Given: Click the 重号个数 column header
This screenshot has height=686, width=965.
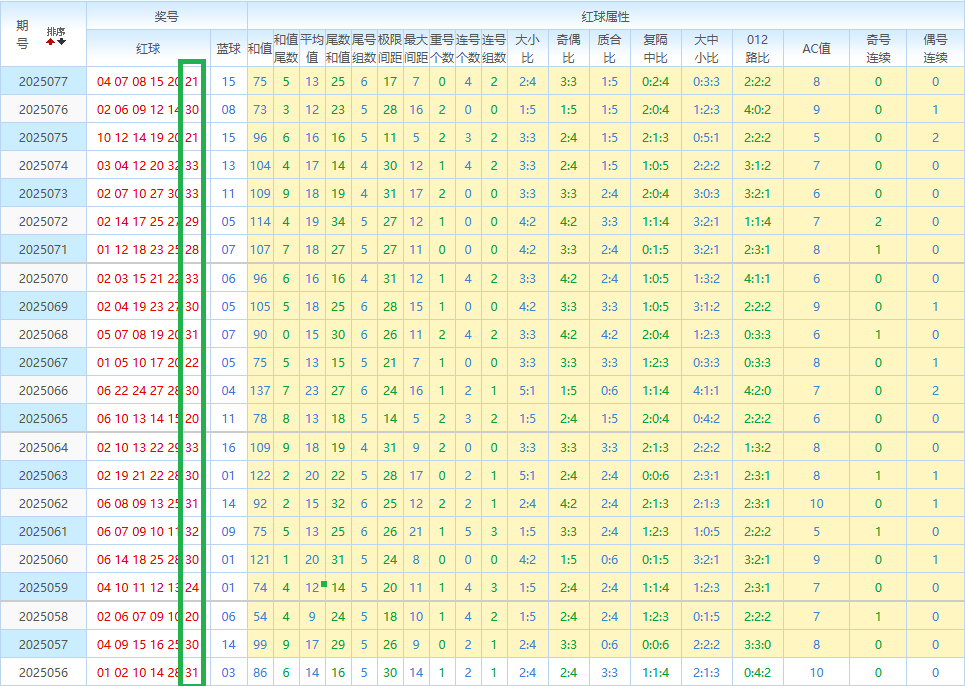Looking at the screenshot, I should click(x=442, y=49).
